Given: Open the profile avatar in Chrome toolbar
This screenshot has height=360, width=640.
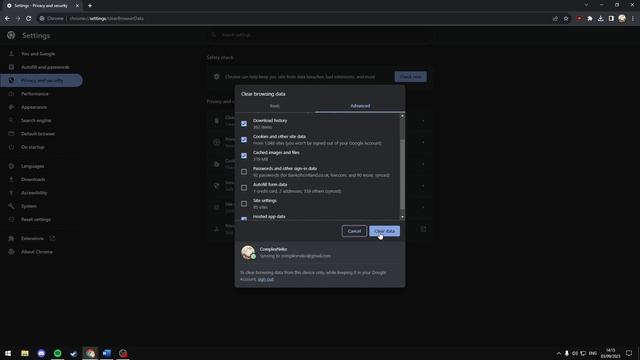Looking at the screenshot, I should (622, 18).
